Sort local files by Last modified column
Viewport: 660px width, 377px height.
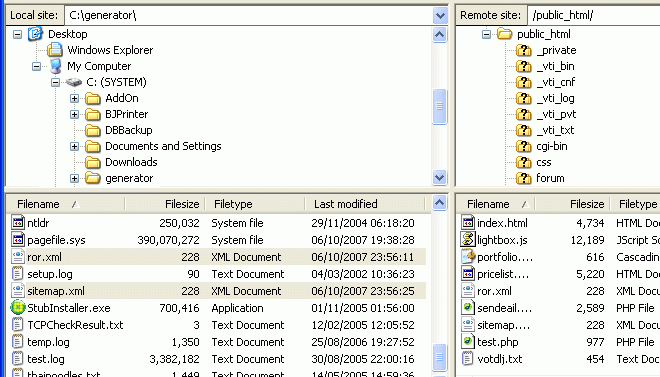pyautogui.click(x=365, y=204)
